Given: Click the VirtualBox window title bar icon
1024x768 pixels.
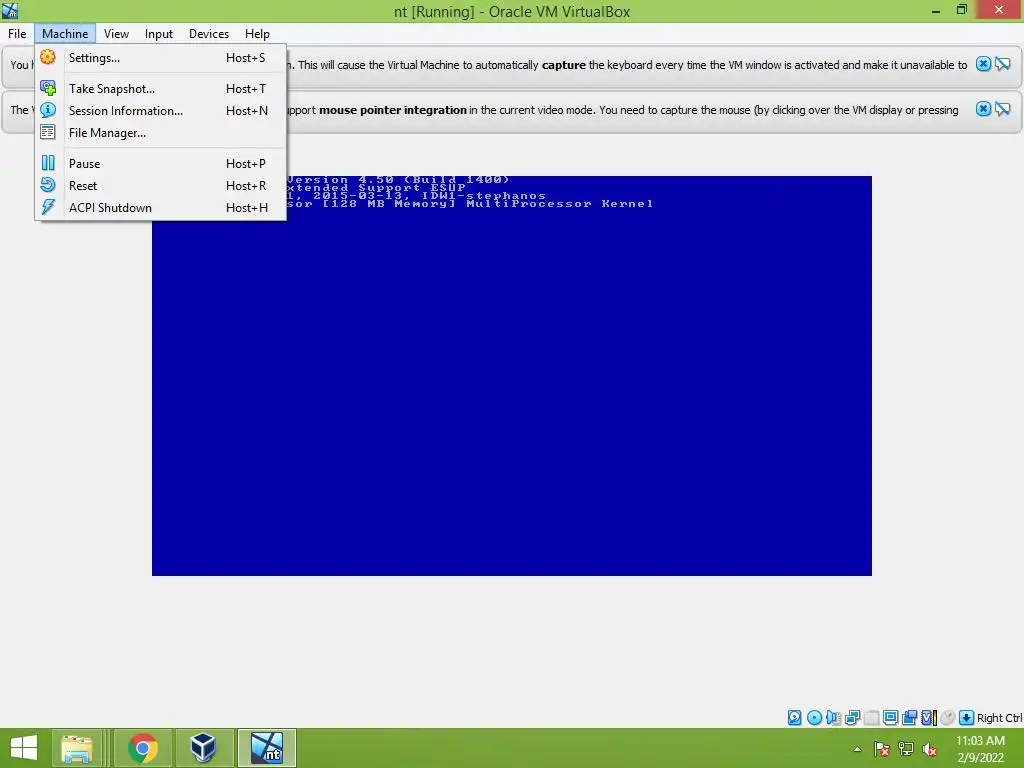Looking at the screenshot, I should 10,10.
